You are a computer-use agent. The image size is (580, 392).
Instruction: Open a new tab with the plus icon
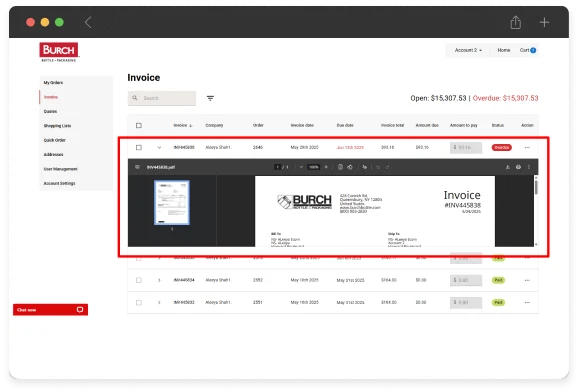coord(544,22)
